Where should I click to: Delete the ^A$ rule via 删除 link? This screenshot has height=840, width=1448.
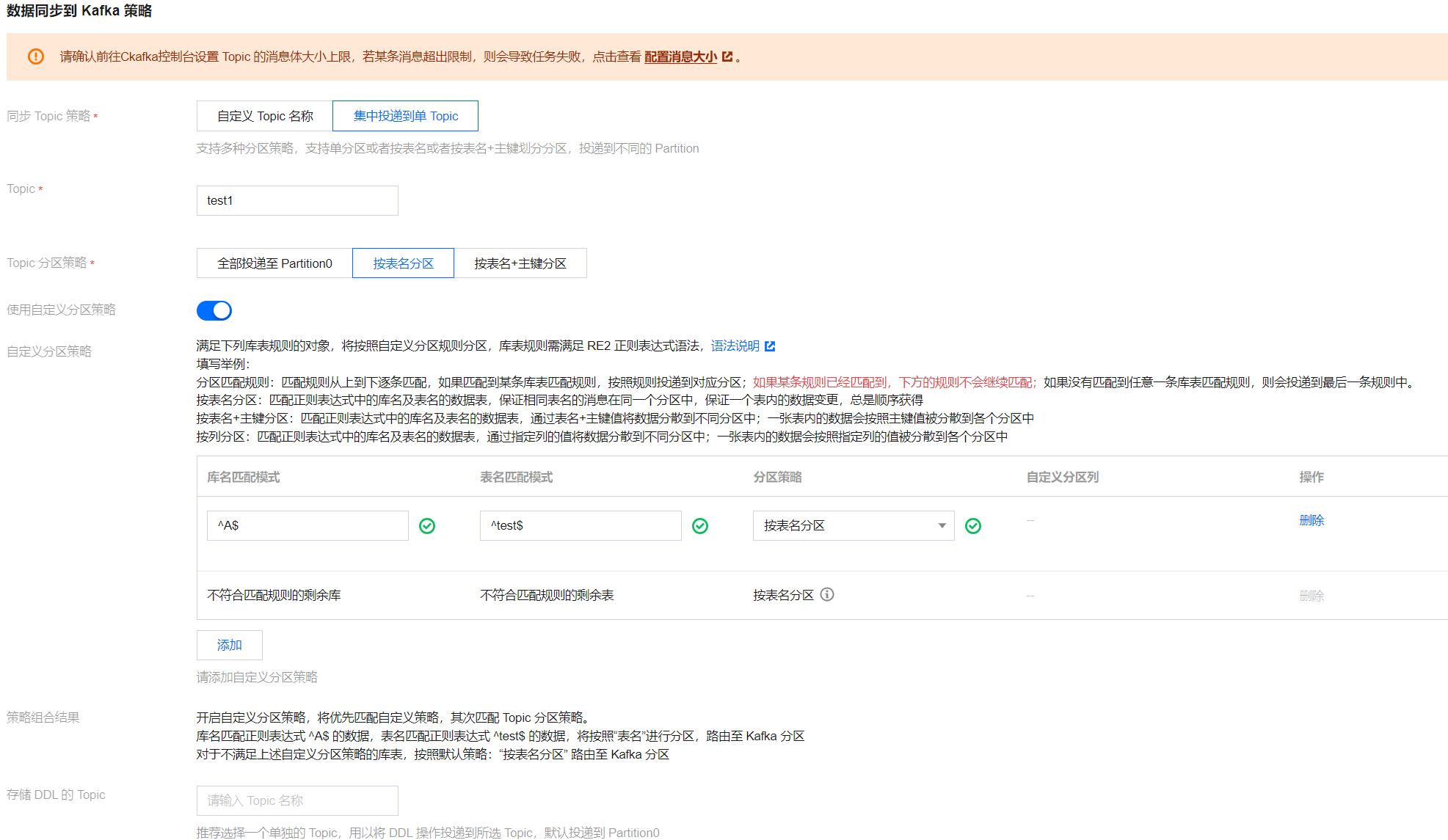(1311, 520)
